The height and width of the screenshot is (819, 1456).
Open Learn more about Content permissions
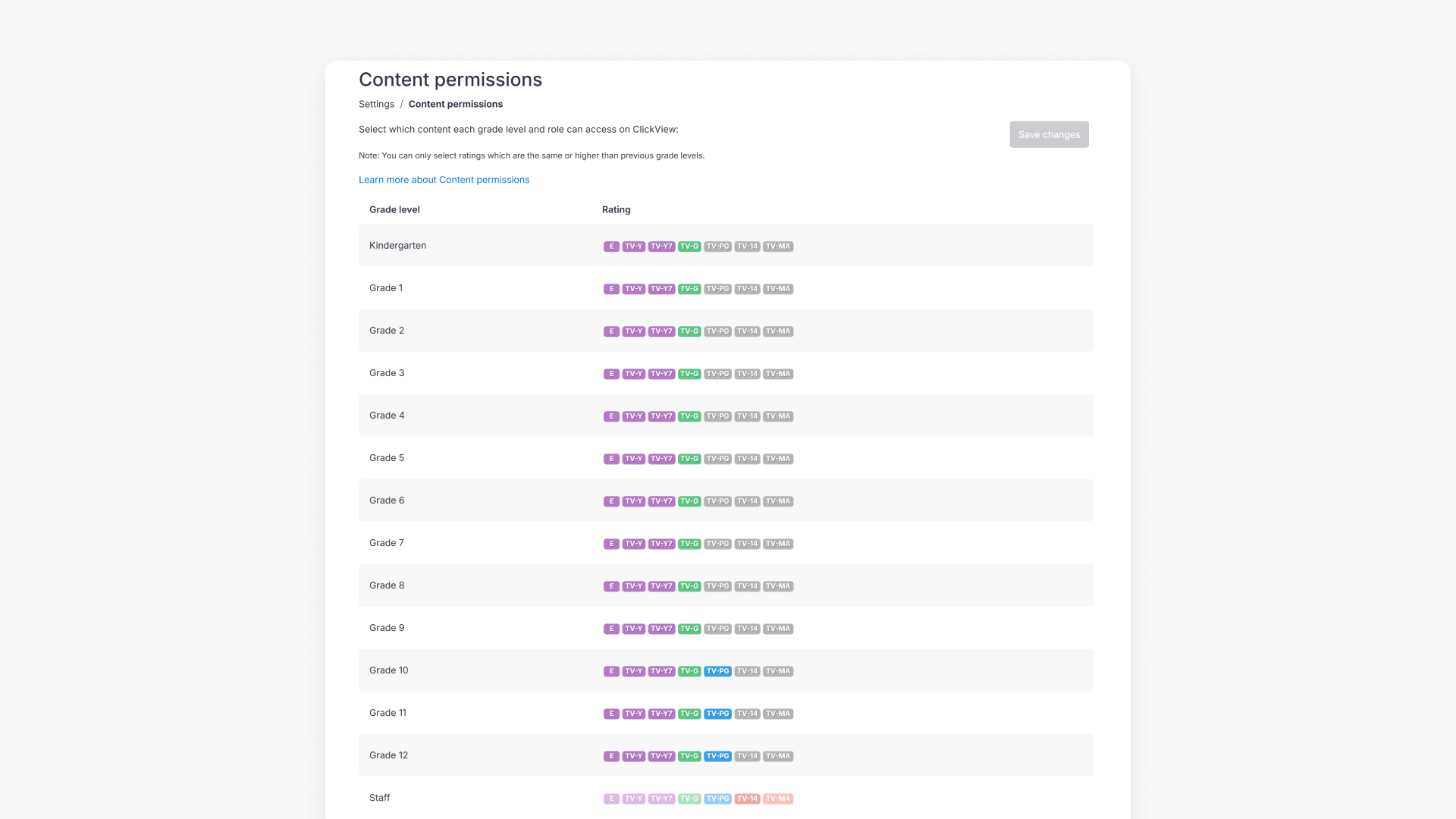point(444,180)
